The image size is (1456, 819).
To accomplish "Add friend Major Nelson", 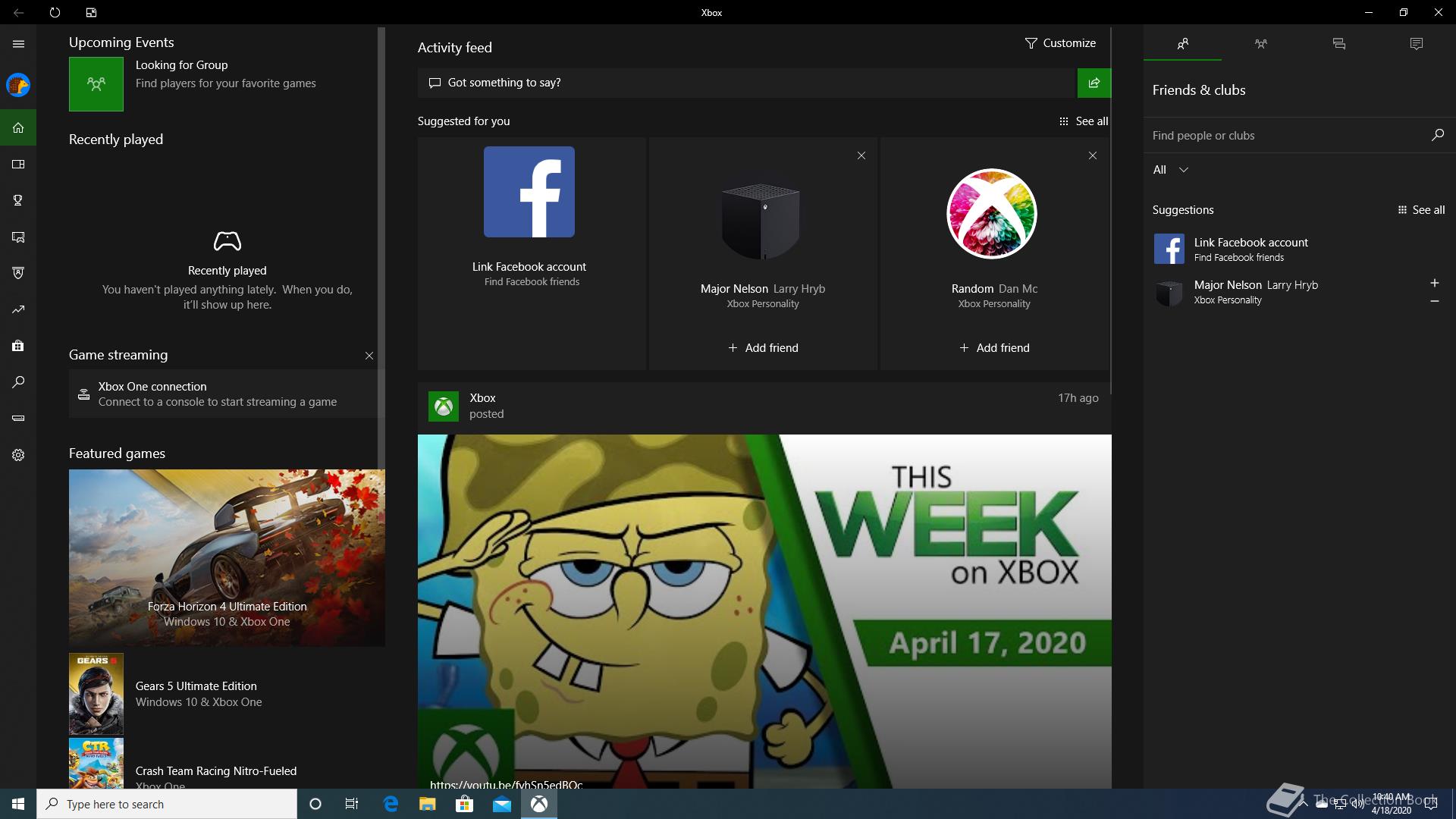I will pos(763,348).
